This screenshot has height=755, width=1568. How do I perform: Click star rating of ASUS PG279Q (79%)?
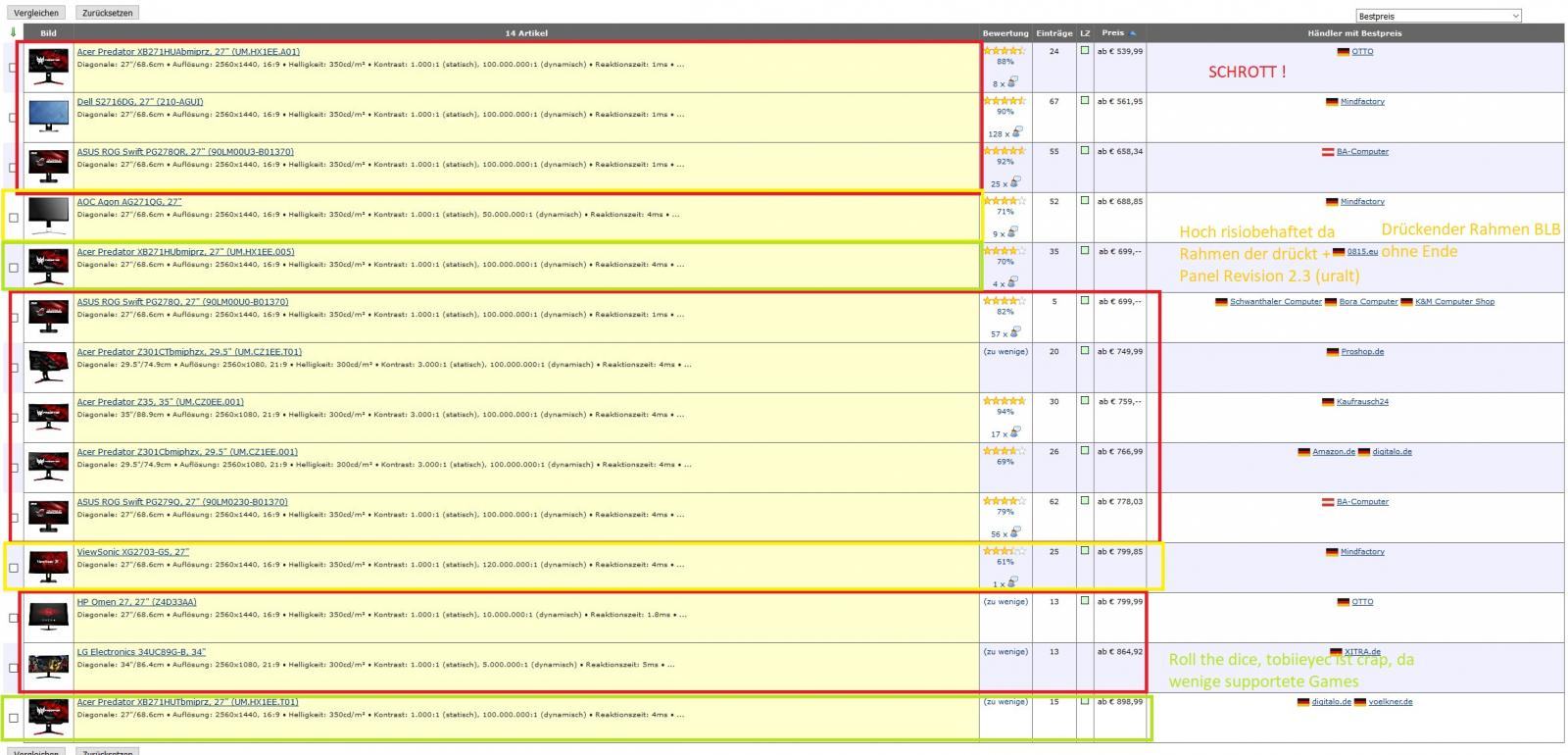pos(1004,500)
